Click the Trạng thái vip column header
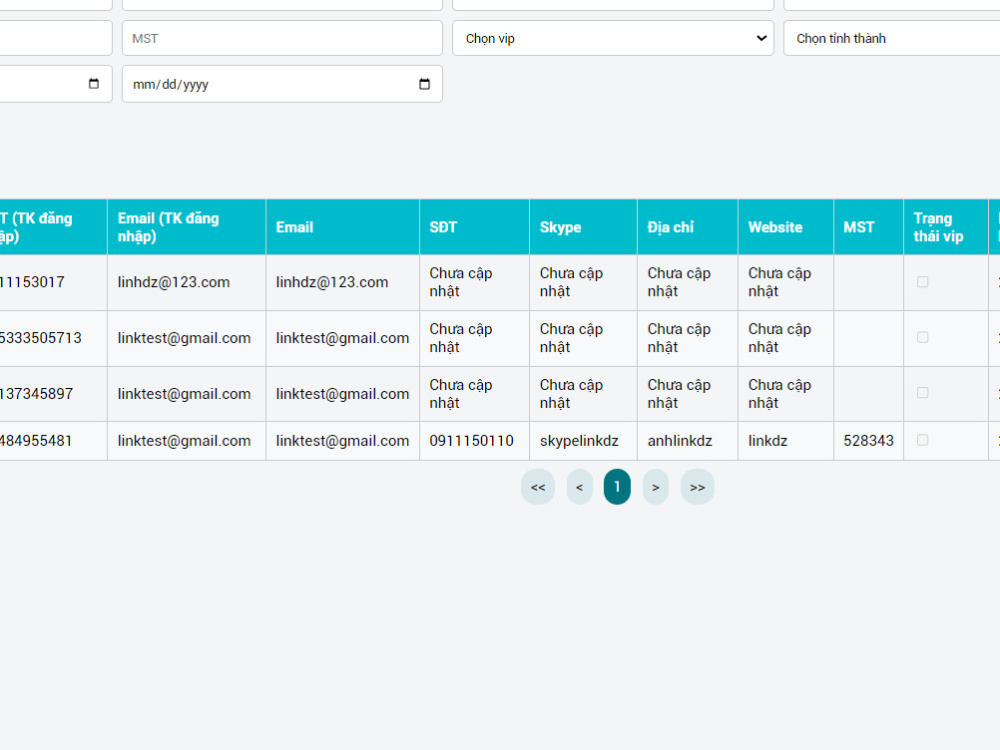The height and width of the screenshot is (750, 1000). (x=946, y=227)
